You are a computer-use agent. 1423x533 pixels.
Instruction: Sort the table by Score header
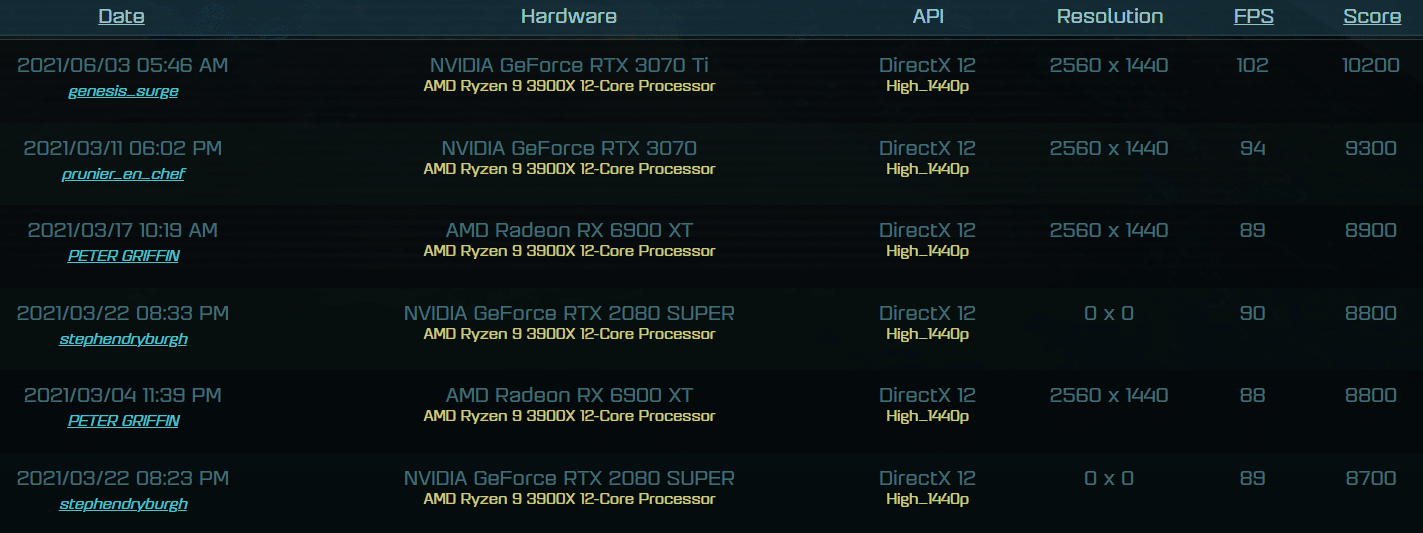1372,16
